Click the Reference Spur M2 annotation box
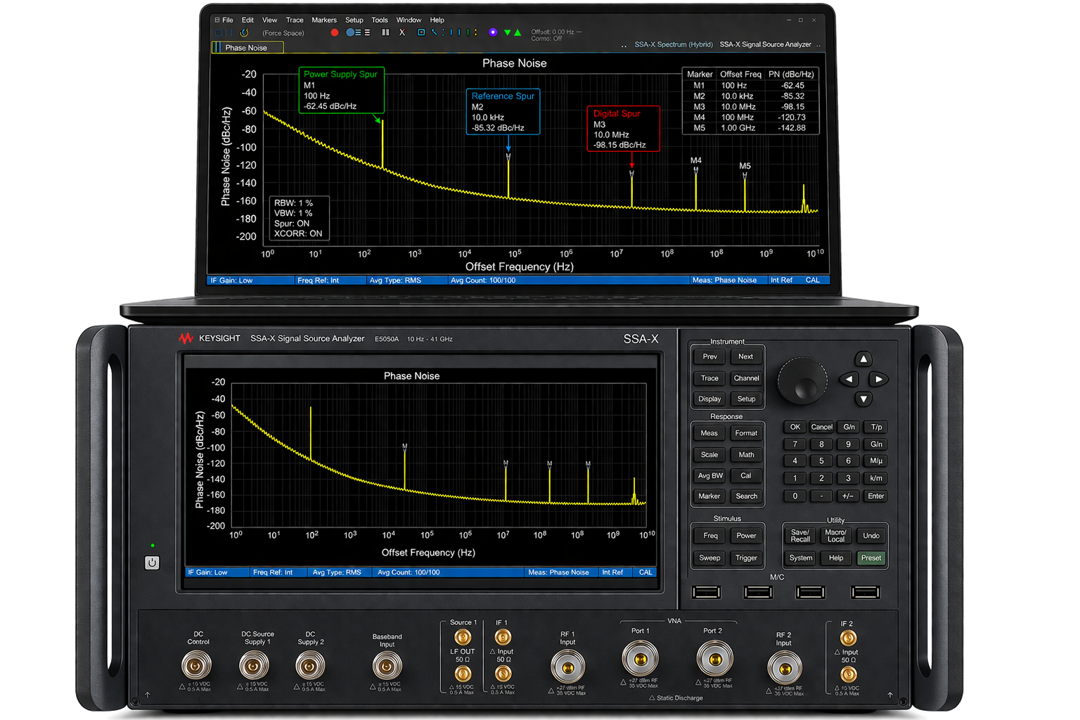The height and width of the screenshot is (720, 1080). pyautogui.click(x=503, y=112)
